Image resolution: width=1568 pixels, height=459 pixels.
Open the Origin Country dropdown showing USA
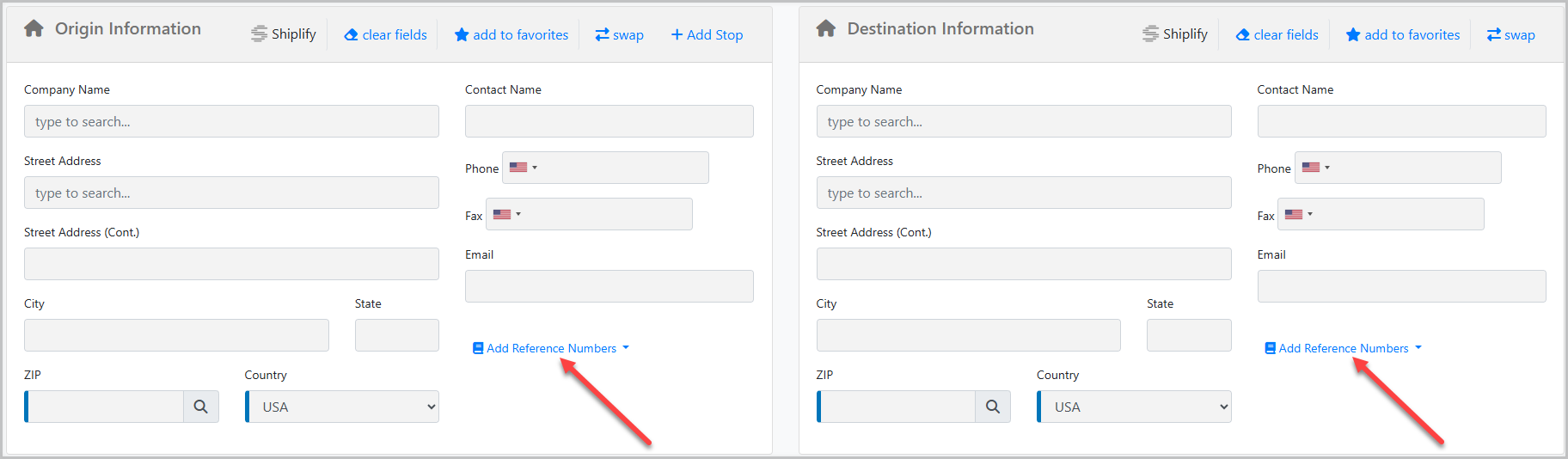342,407
